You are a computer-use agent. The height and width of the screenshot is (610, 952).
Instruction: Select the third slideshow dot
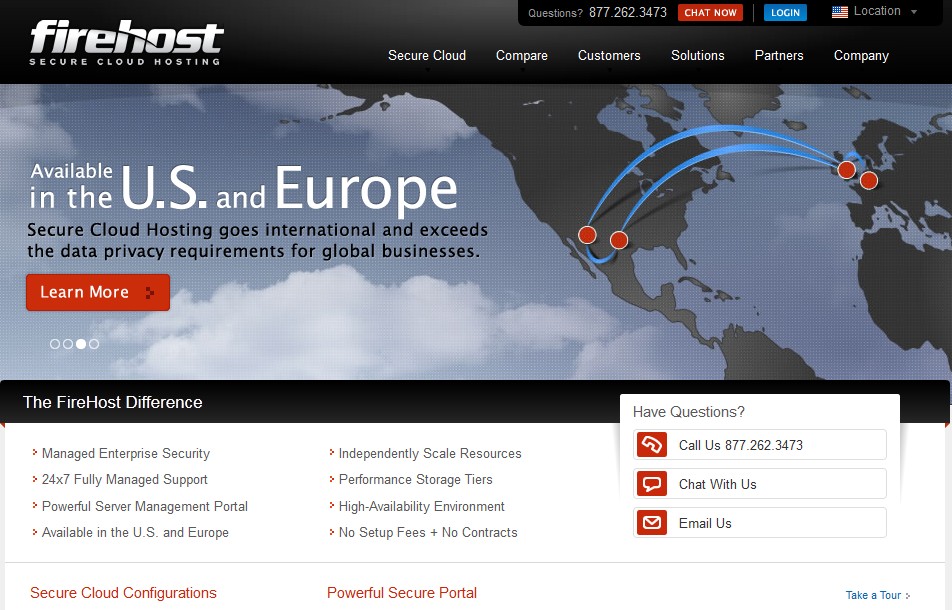coord(81,344)
